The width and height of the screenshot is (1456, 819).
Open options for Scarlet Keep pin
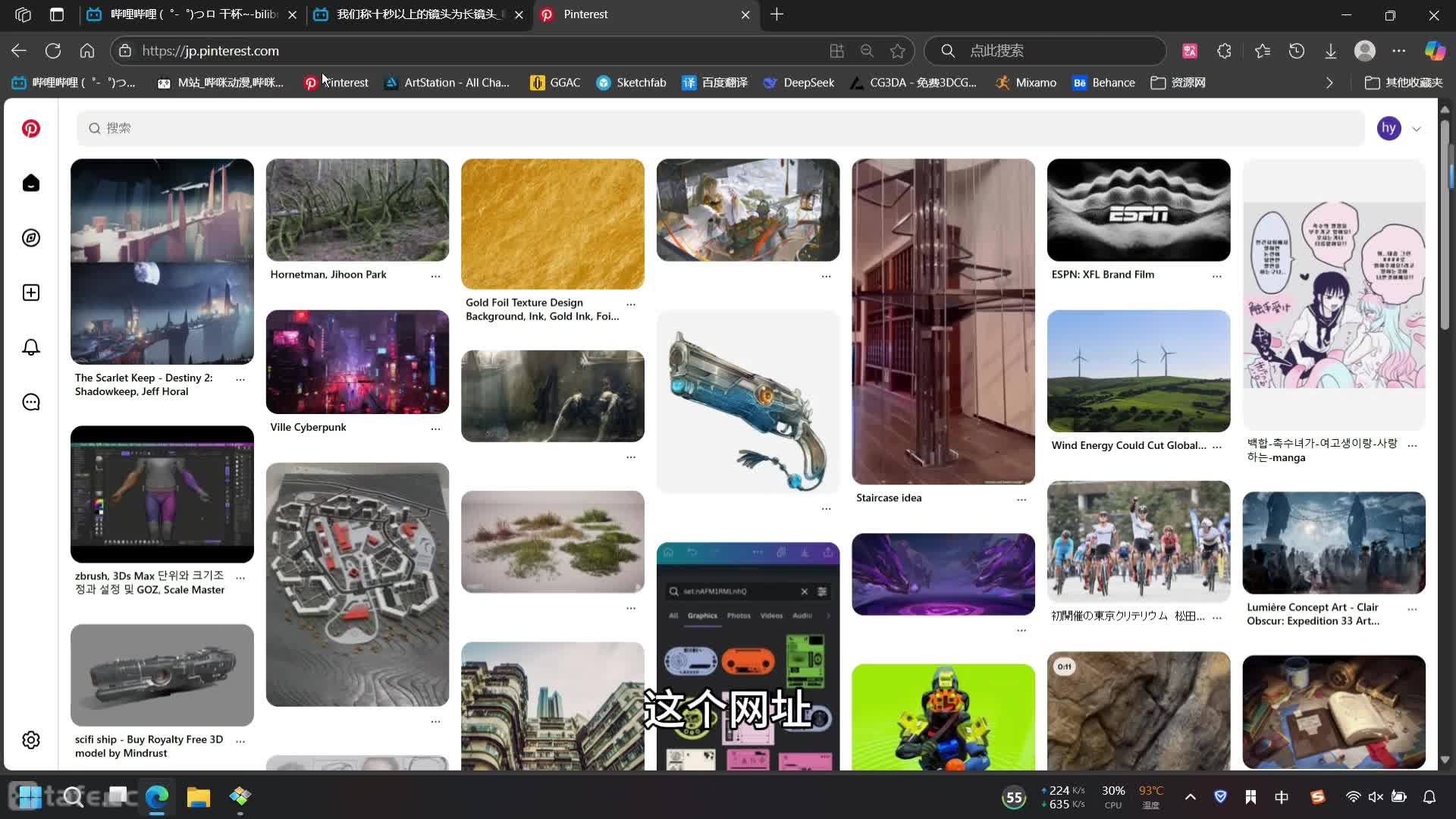pos(240,378)
